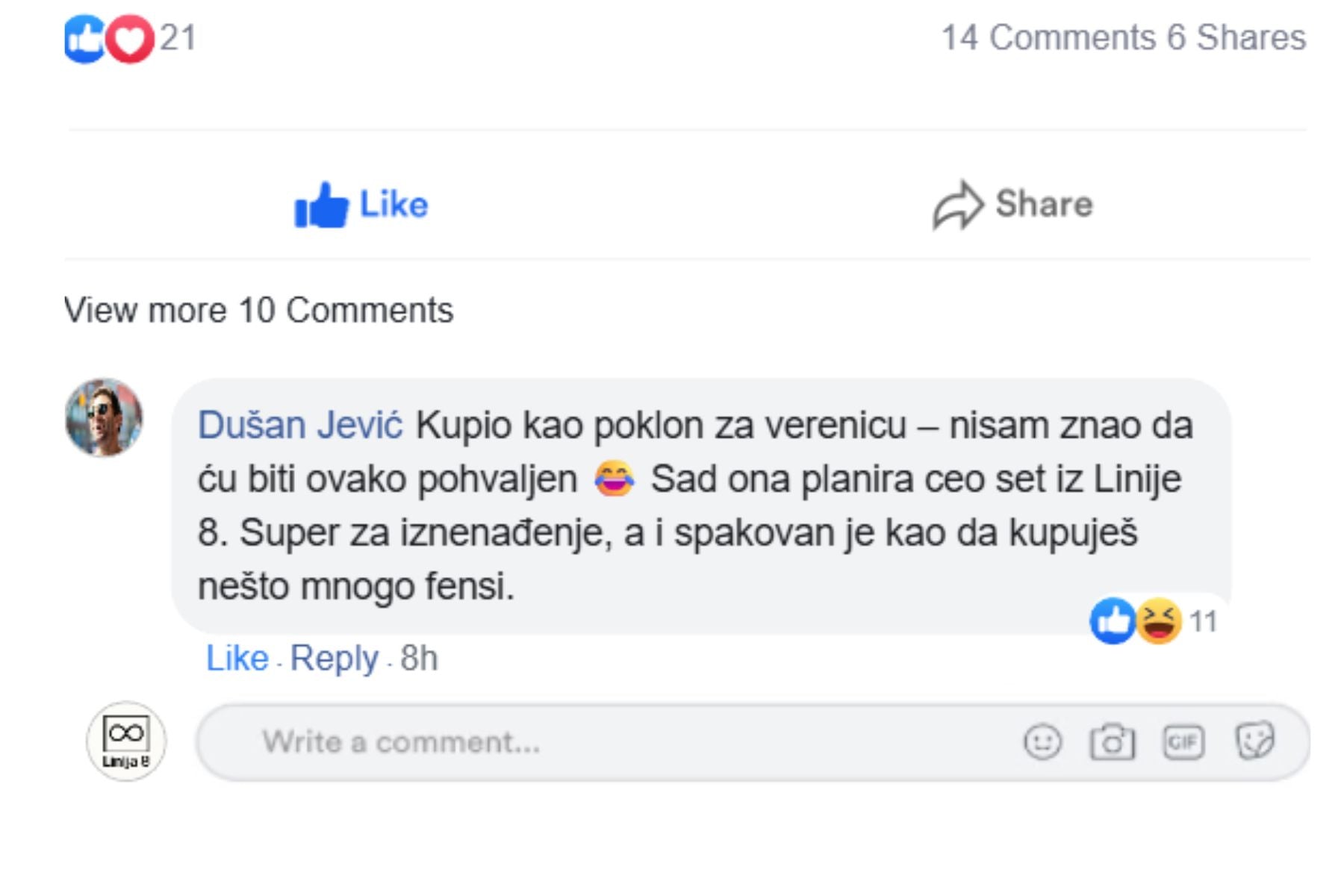Click the red heart reaction icon
The image size is (1344, 896).
130,38
